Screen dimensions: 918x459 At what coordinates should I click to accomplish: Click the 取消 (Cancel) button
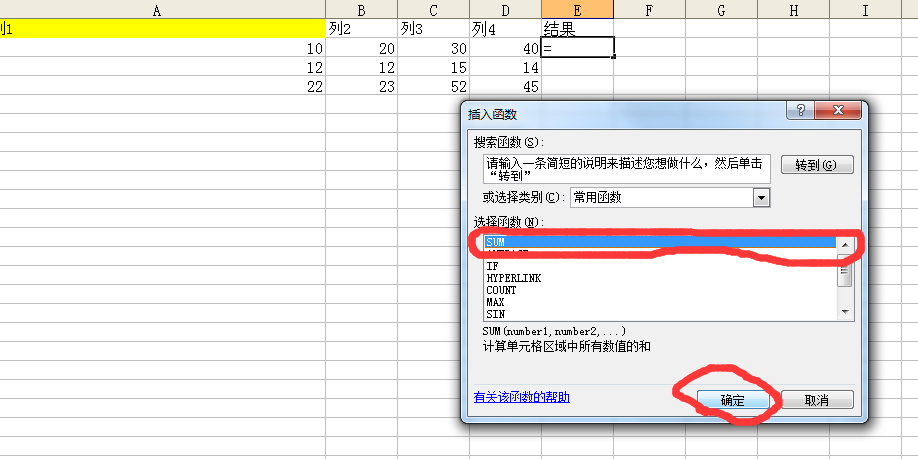click(817, 400)
